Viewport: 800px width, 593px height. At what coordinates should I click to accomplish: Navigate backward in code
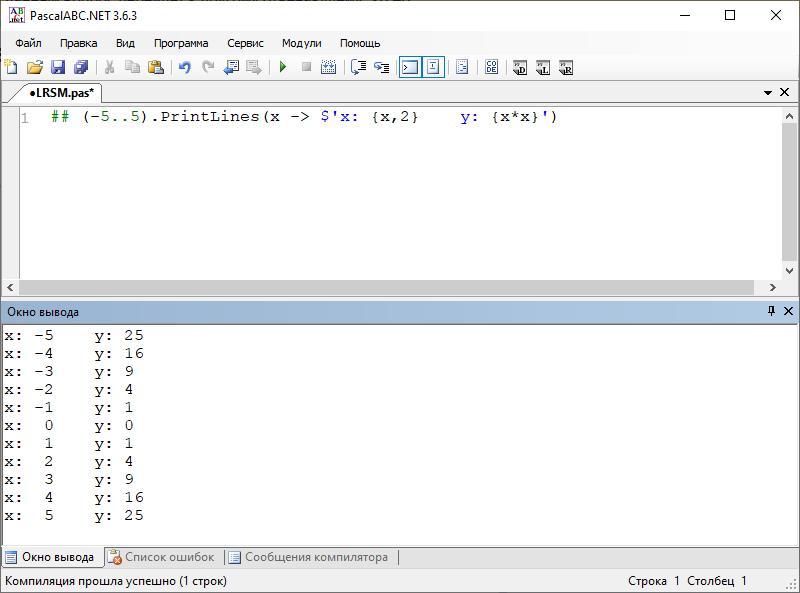click(231, 67)
